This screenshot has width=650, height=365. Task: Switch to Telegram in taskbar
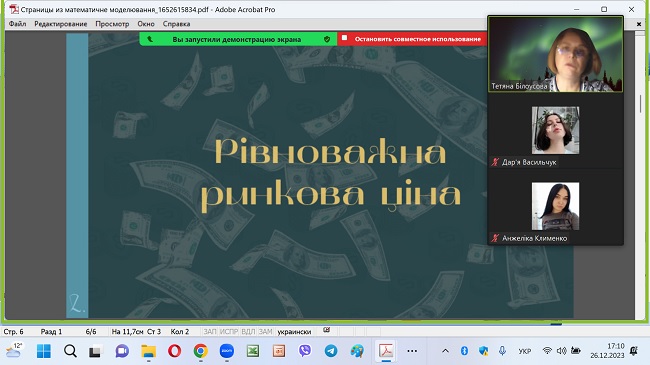[331, 351]
